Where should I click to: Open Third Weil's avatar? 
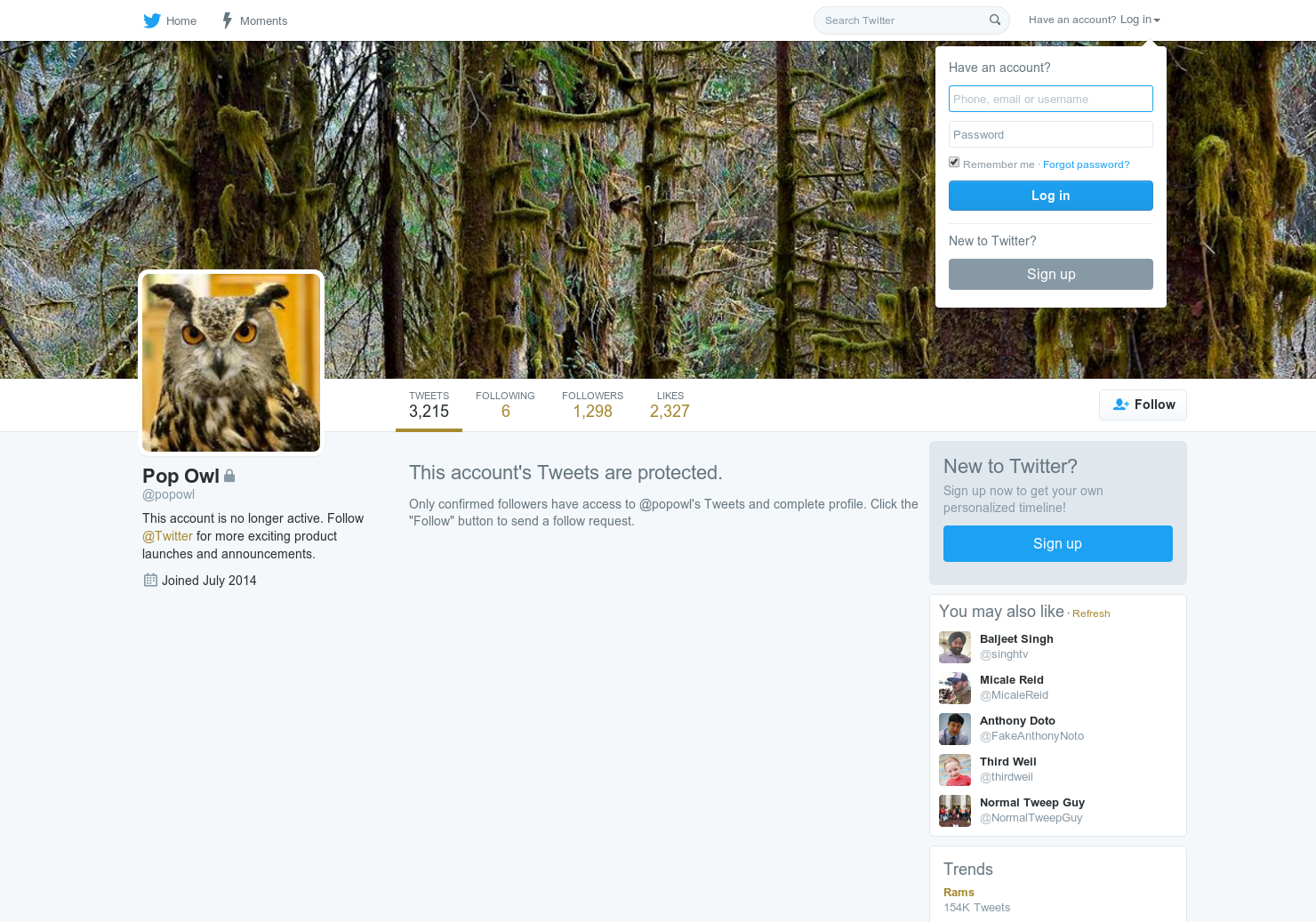[x=955, y=770]
